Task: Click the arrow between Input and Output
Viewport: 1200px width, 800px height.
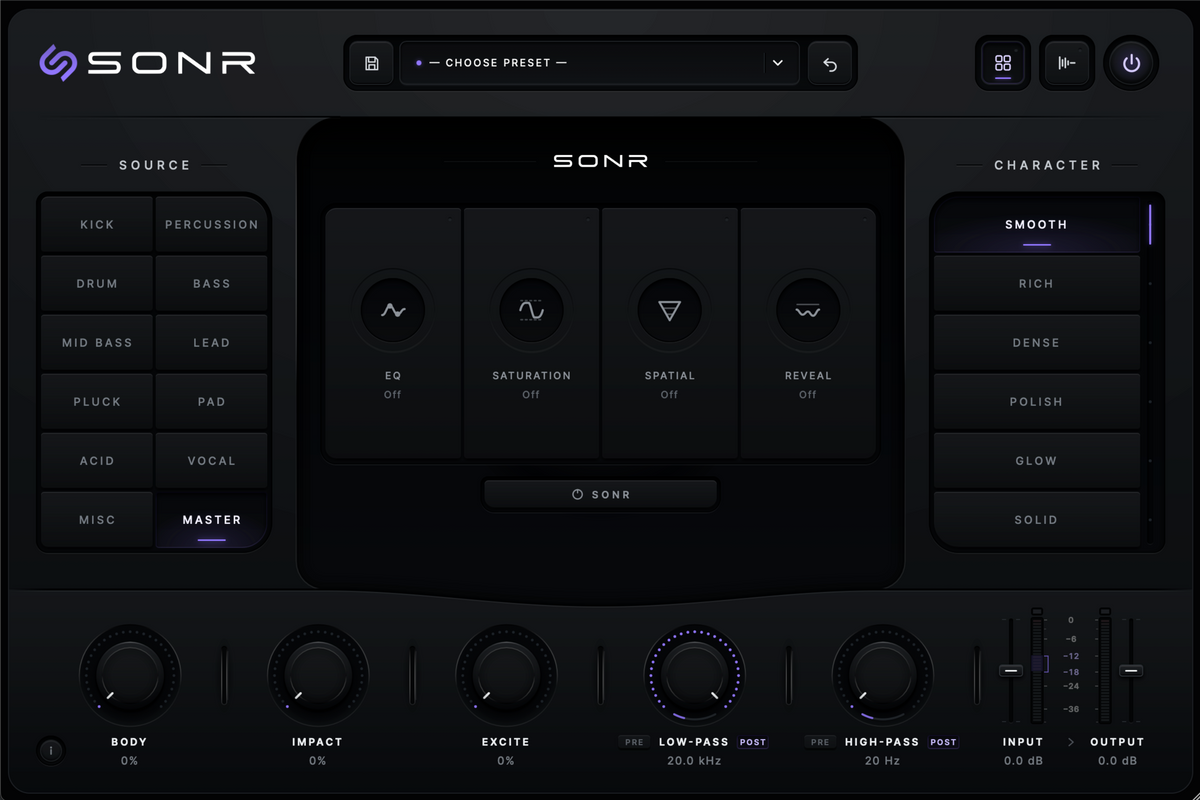Action: [x=1070, y=742]
